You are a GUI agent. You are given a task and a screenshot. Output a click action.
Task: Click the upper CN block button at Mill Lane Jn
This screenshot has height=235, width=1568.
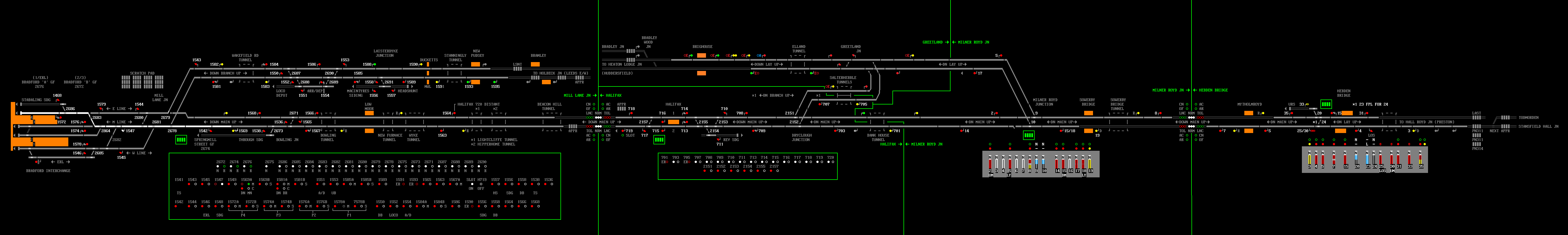(594, 104)
